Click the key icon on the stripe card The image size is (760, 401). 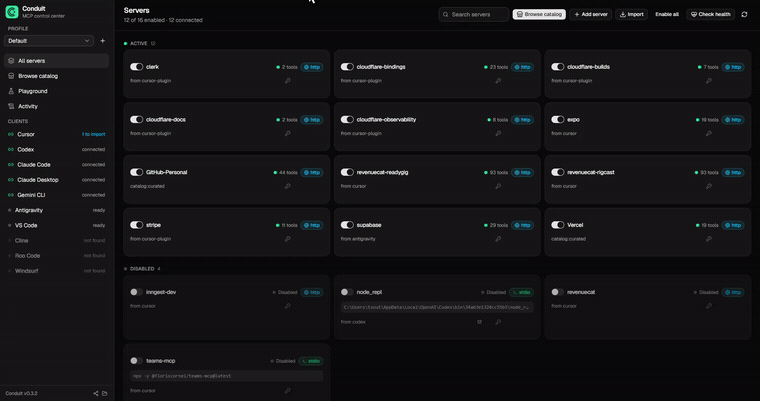click(288, 239)
